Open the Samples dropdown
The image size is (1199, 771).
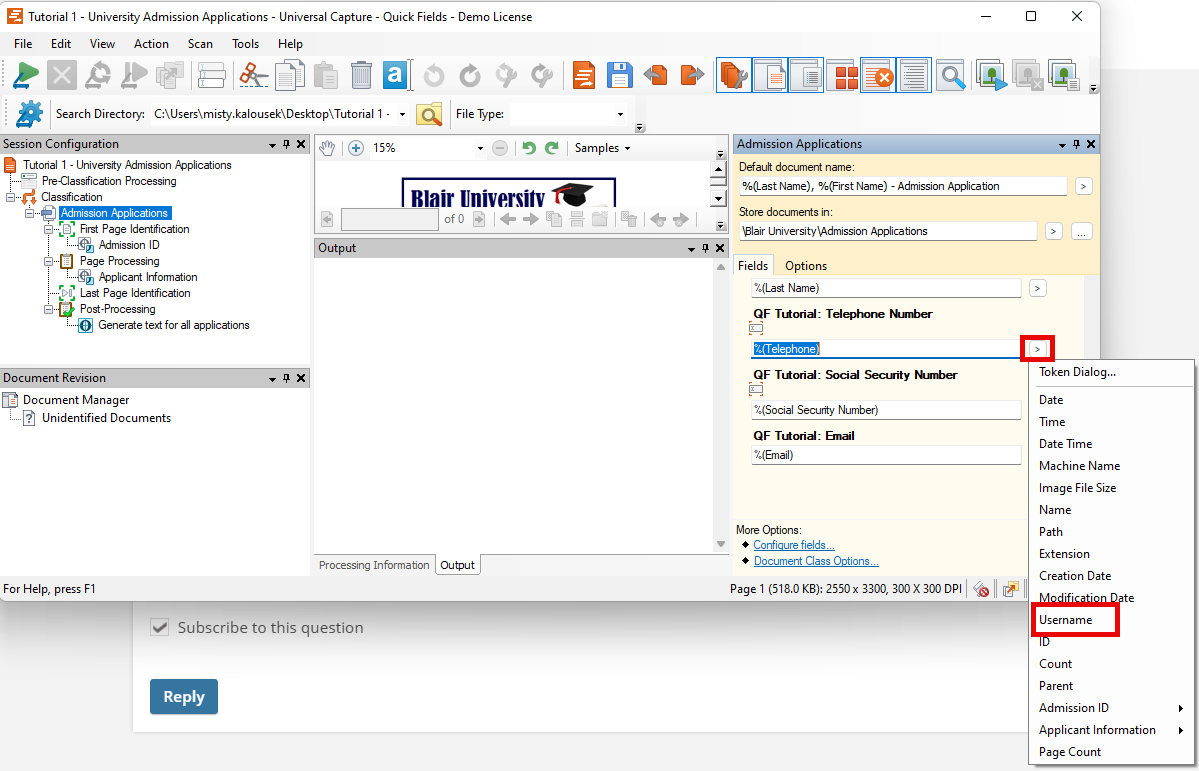603,148
